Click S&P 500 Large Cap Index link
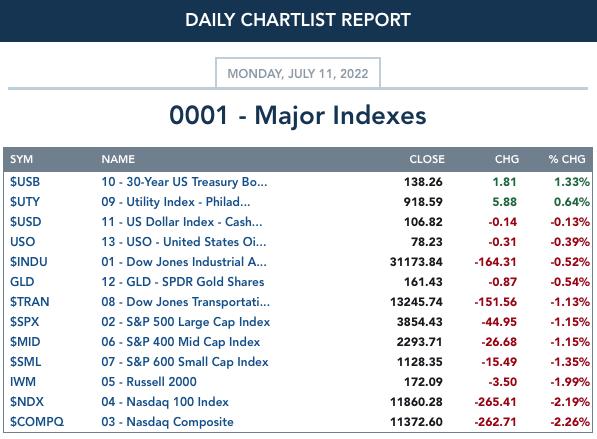 tap(185, 322)
